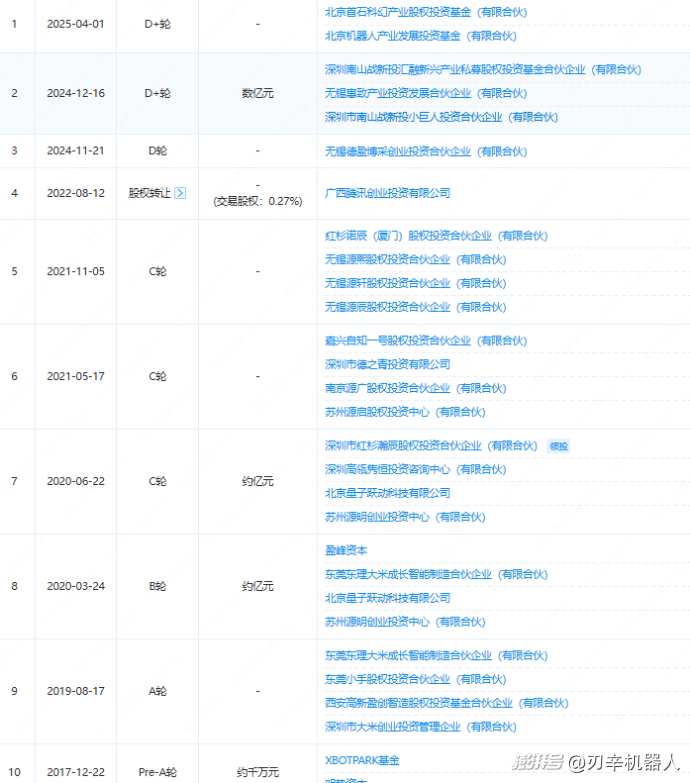Image resolution: width=690 pixels, height=783 pixels.
Task: Click the Pre-A轮 round cell
Action: pyautogui.click(x=157, y=772)
